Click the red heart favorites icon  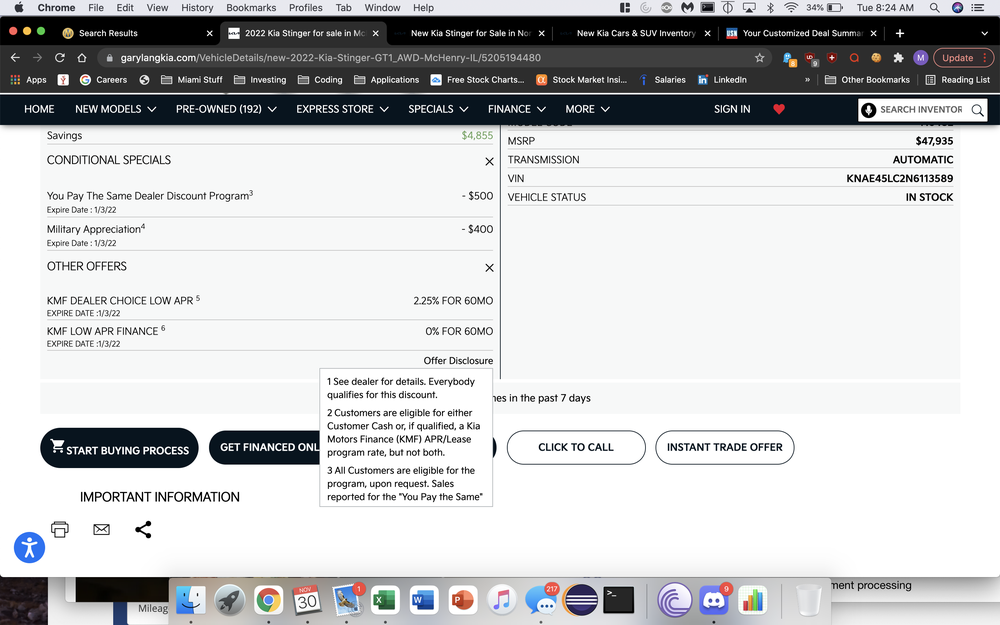[779, 109]
